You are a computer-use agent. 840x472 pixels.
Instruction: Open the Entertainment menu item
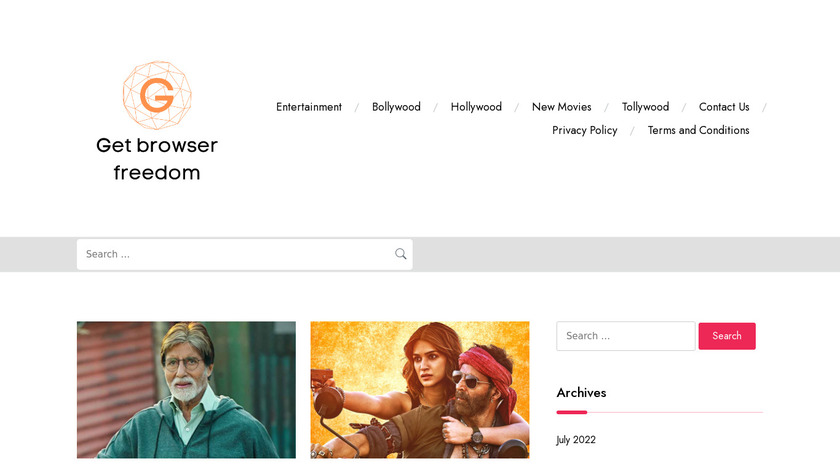point(309,107)
